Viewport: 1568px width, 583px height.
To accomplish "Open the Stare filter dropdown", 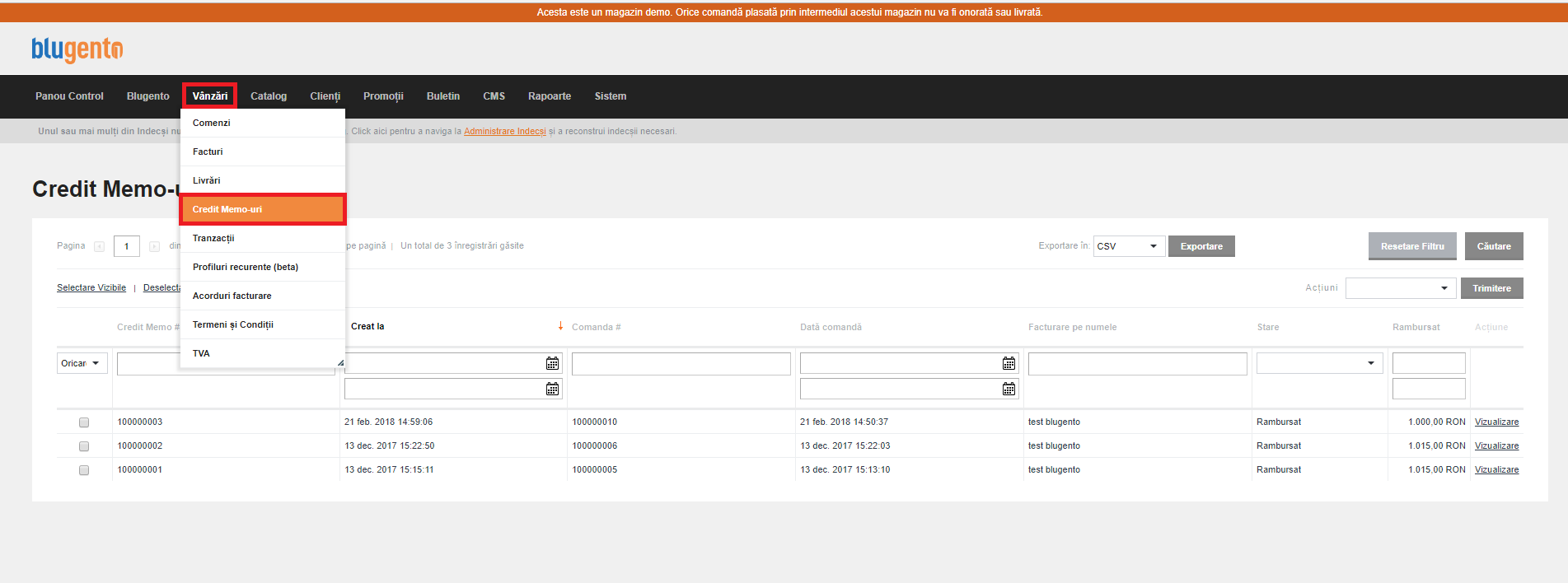I will pyautogui.click(x=1319, y=363).
